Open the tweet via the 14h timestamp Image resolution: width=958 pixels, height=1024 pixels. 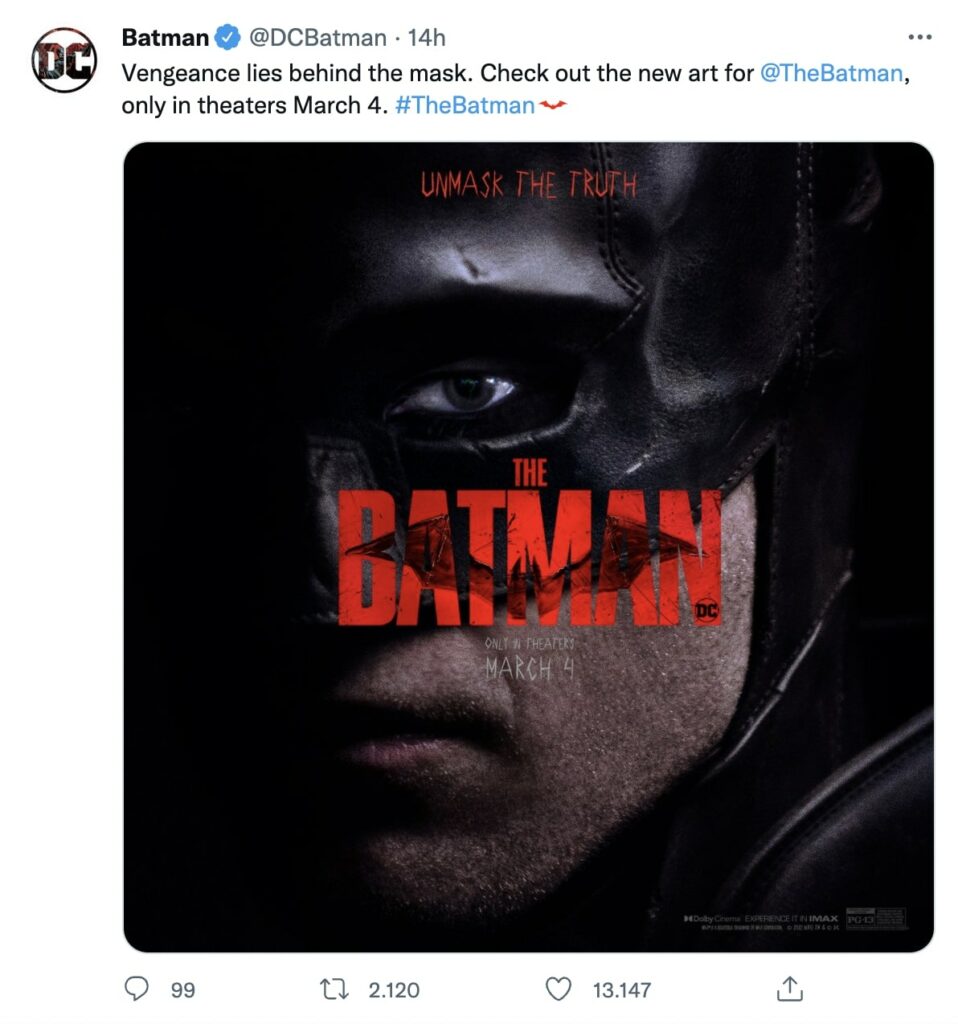coord(426,38)
